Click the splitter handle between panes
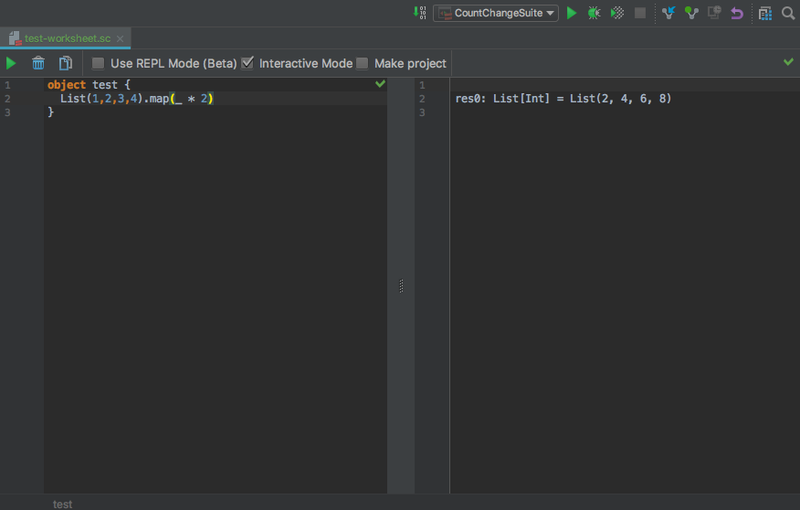 coord(401,286)
